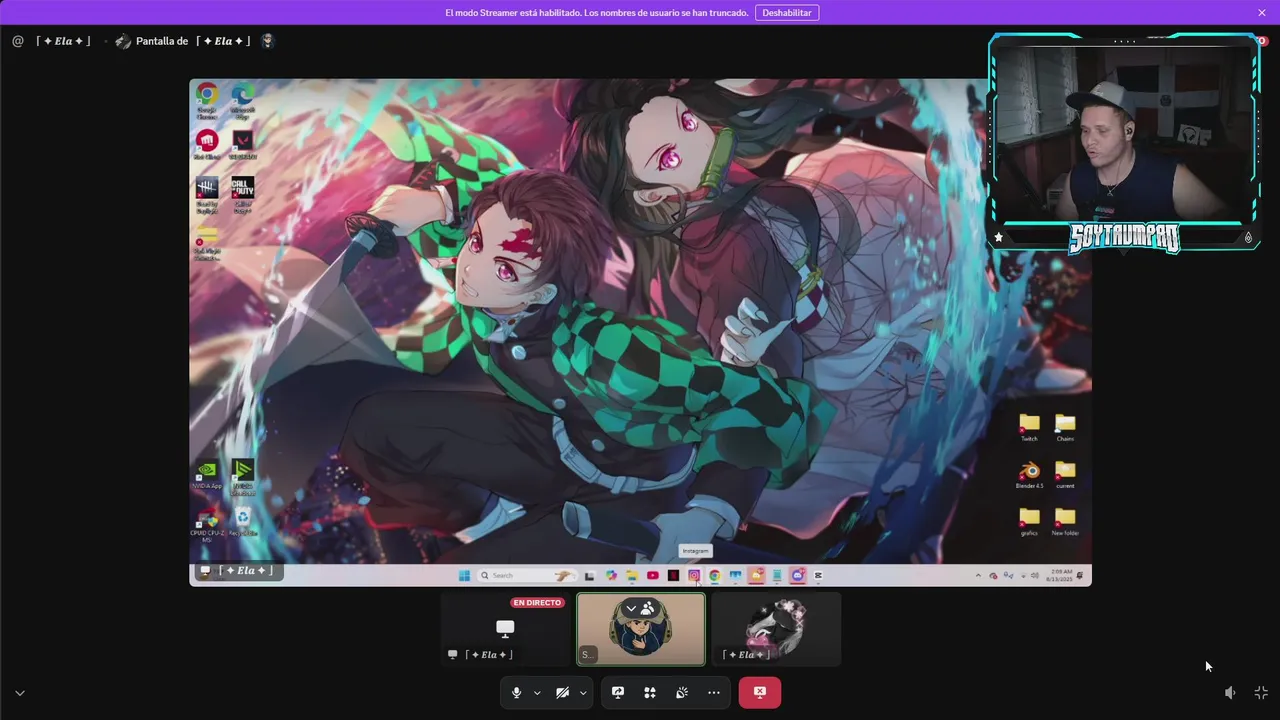Screen dimensions: 1280x720
Task: Select the Ela participant avatar tile
Action: coord(776,629)
